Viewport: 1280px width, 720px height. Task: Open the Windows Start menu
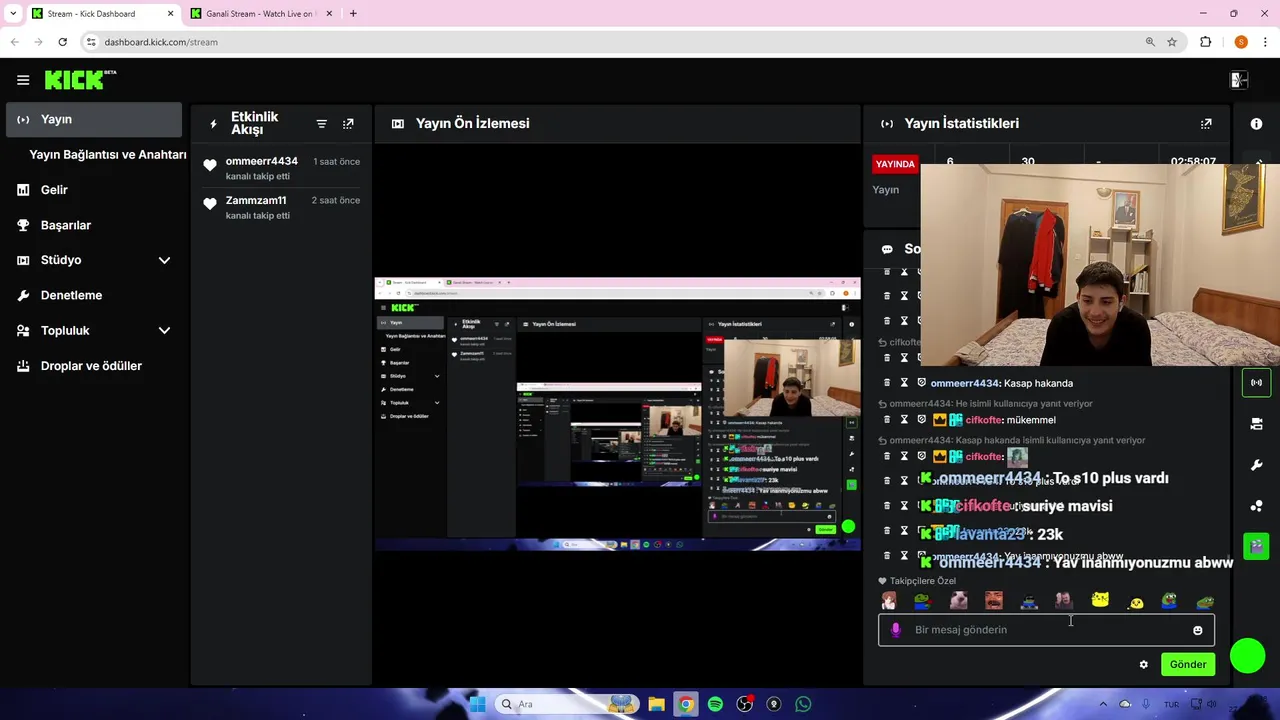477,704
